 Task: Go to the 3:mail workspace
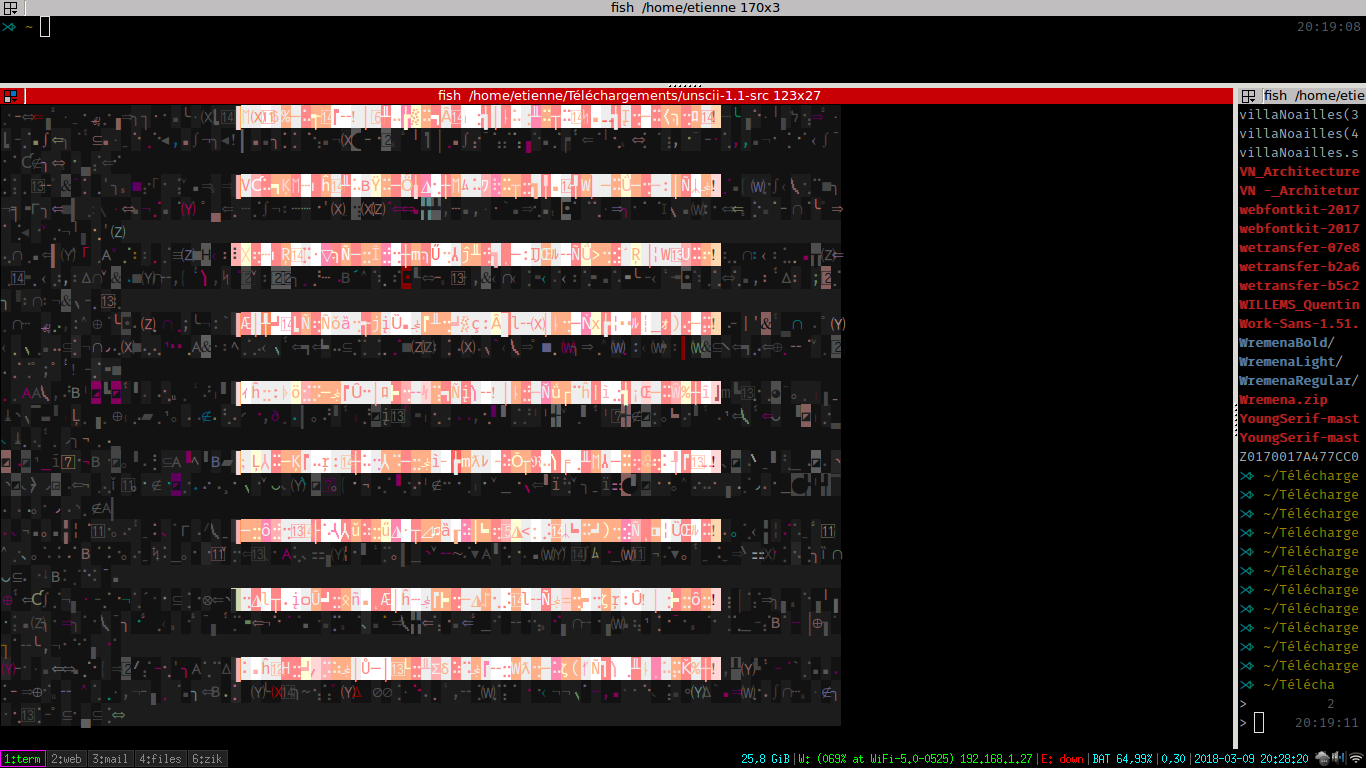click(110, 759)
